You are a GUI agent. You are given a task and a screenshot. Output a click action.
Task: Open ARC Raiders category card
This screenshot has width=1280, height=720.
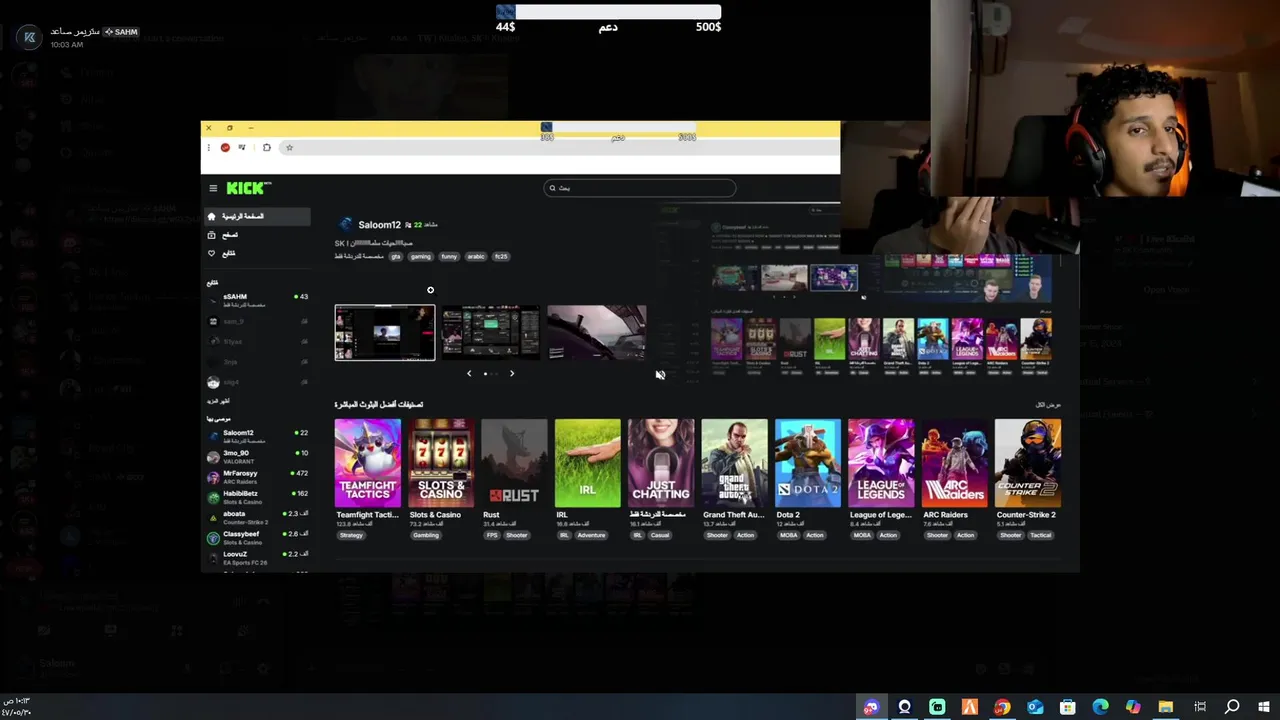pos(955,463)
